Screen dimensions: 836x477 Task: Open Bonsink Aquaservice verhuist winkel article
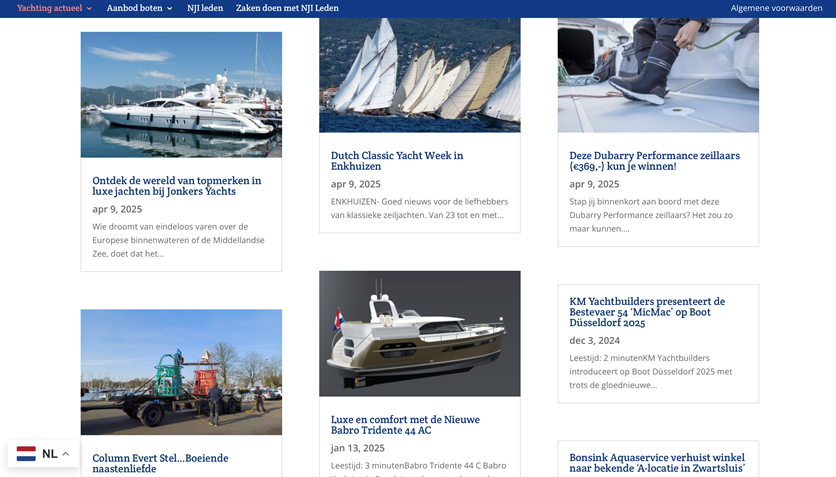(657, 463)
